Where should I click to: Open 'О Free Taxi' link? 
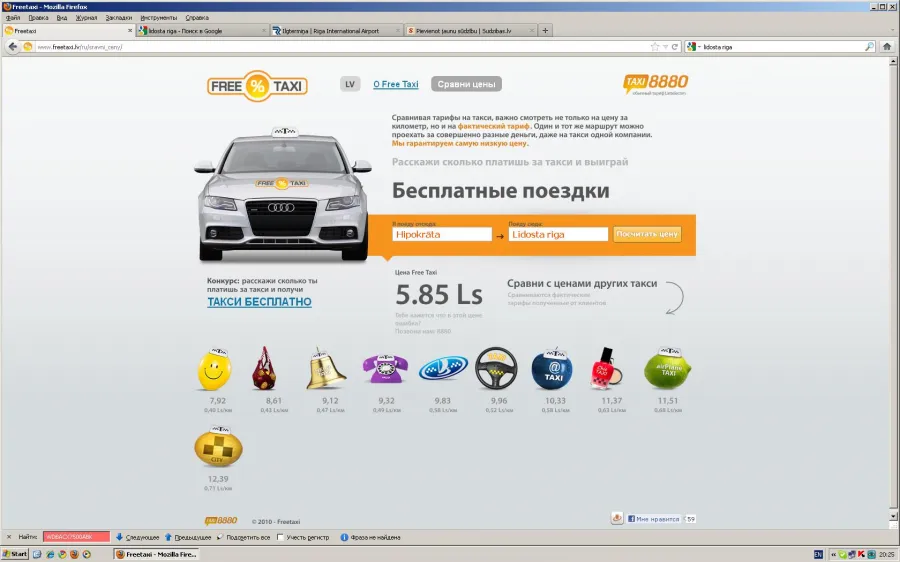395,84
